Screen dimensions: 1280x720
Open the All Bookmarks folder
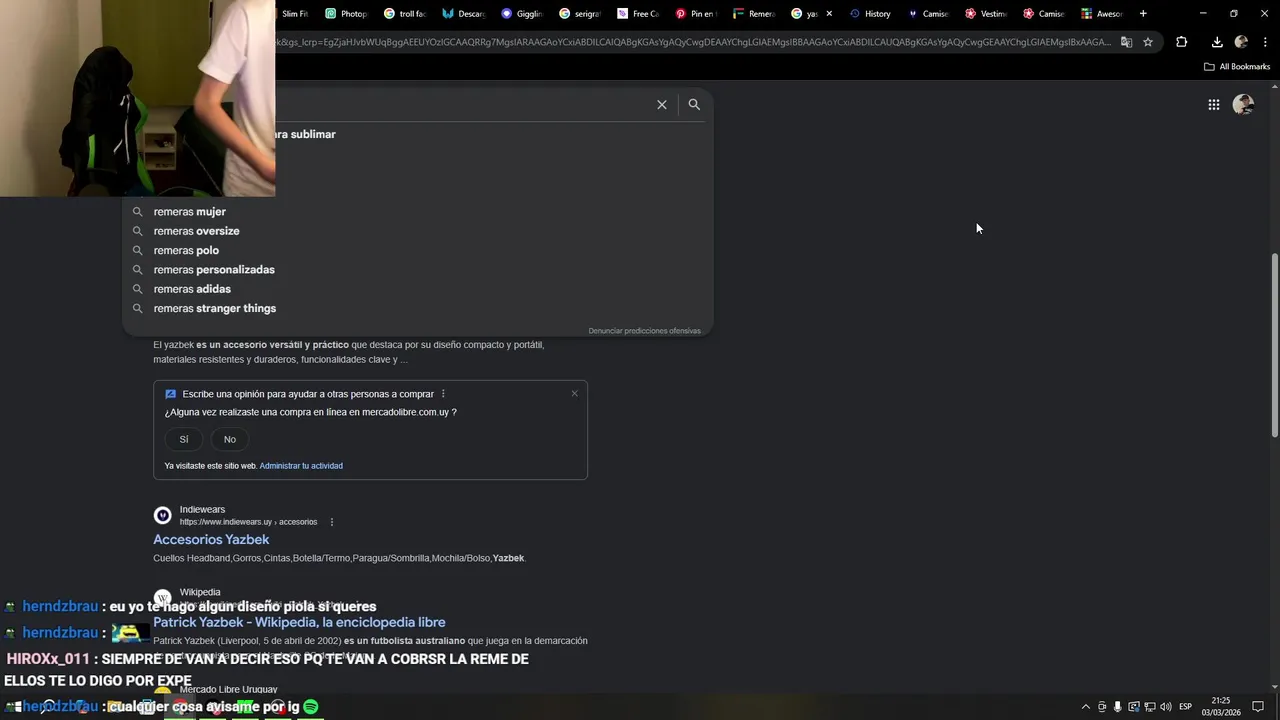(x=1237, y=67)
